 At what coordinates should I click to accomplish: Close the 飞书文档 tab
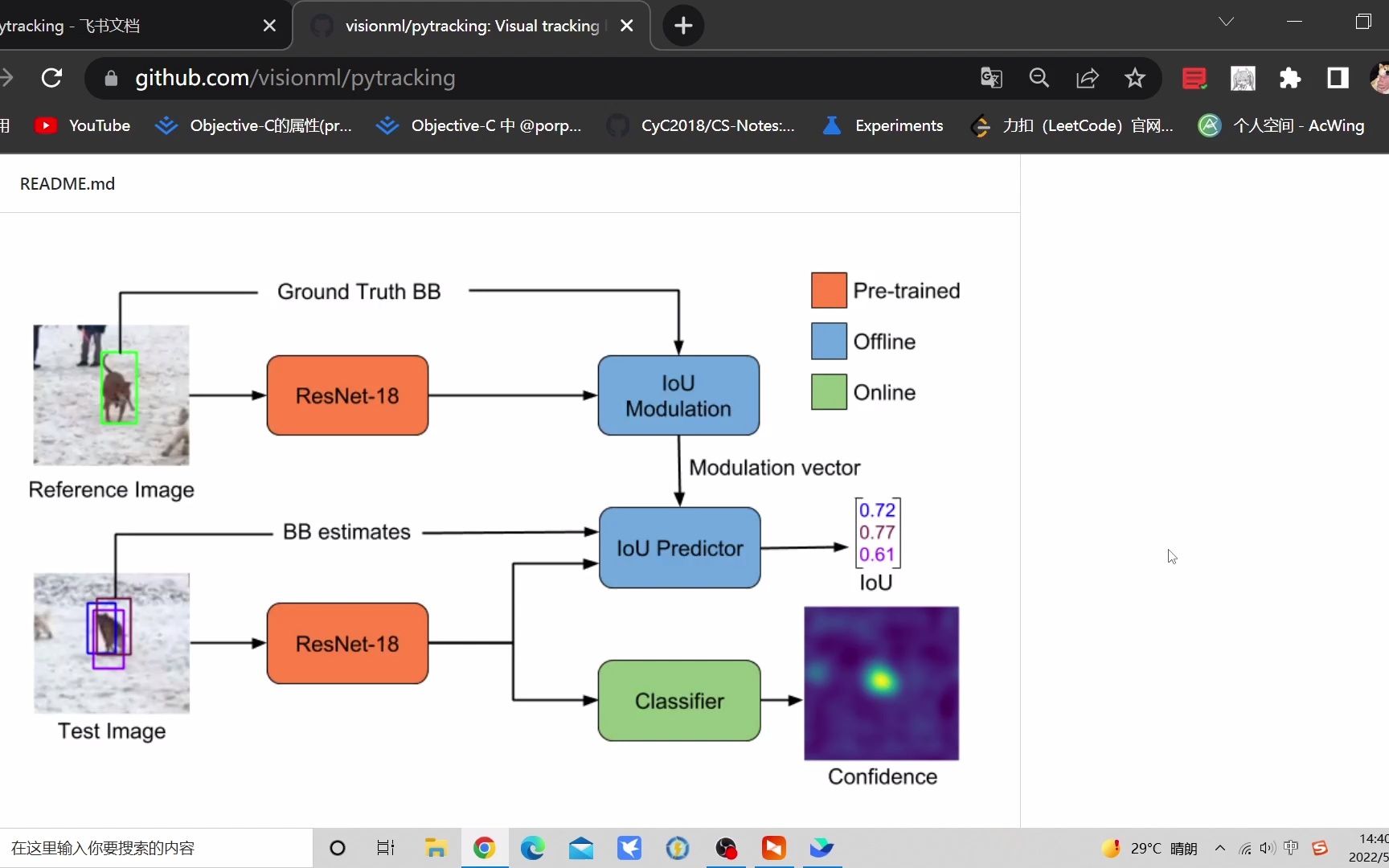click(269, 26)
